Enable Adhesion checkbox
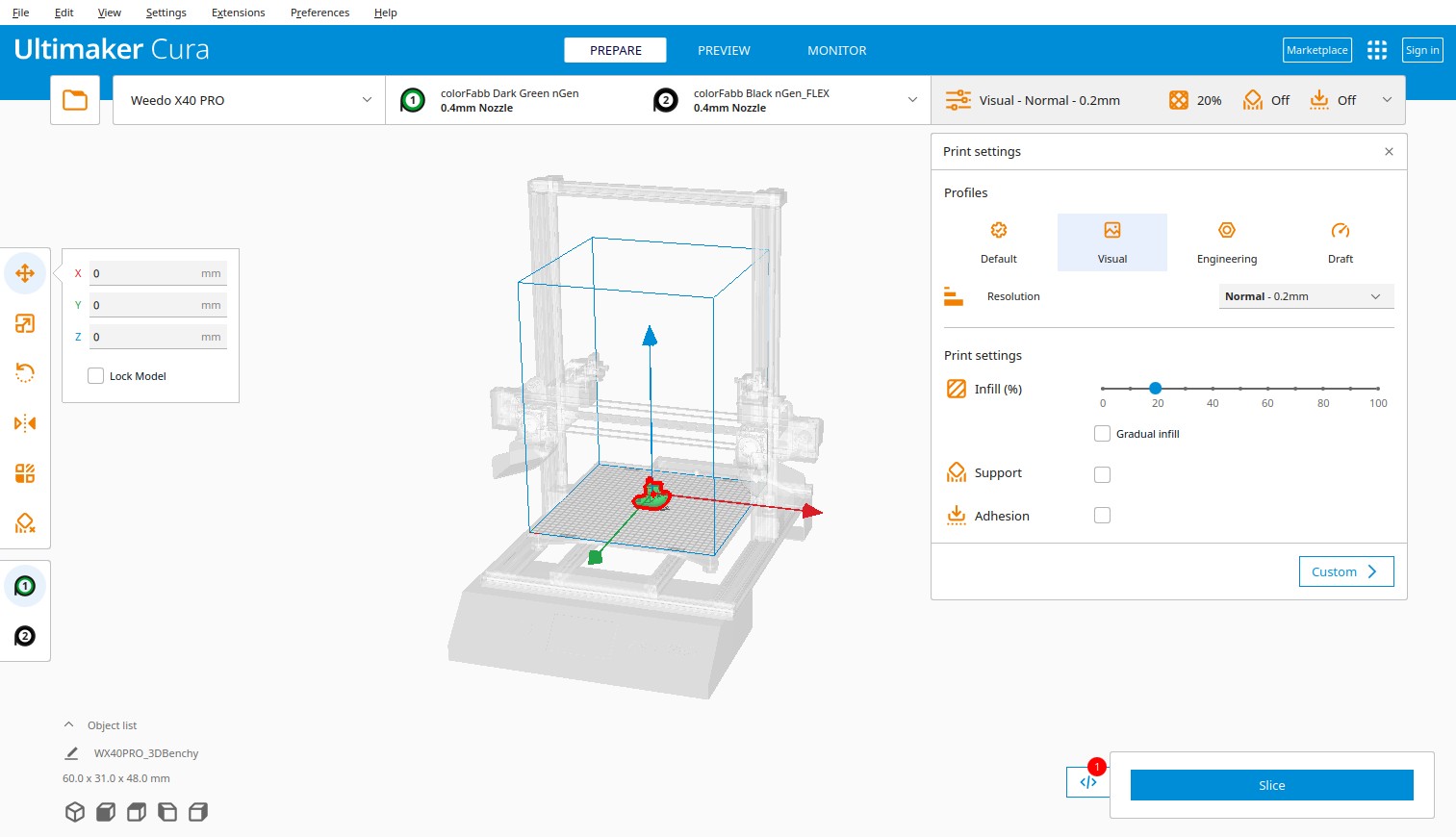 pyautogui.click(x=1103, y=516)
